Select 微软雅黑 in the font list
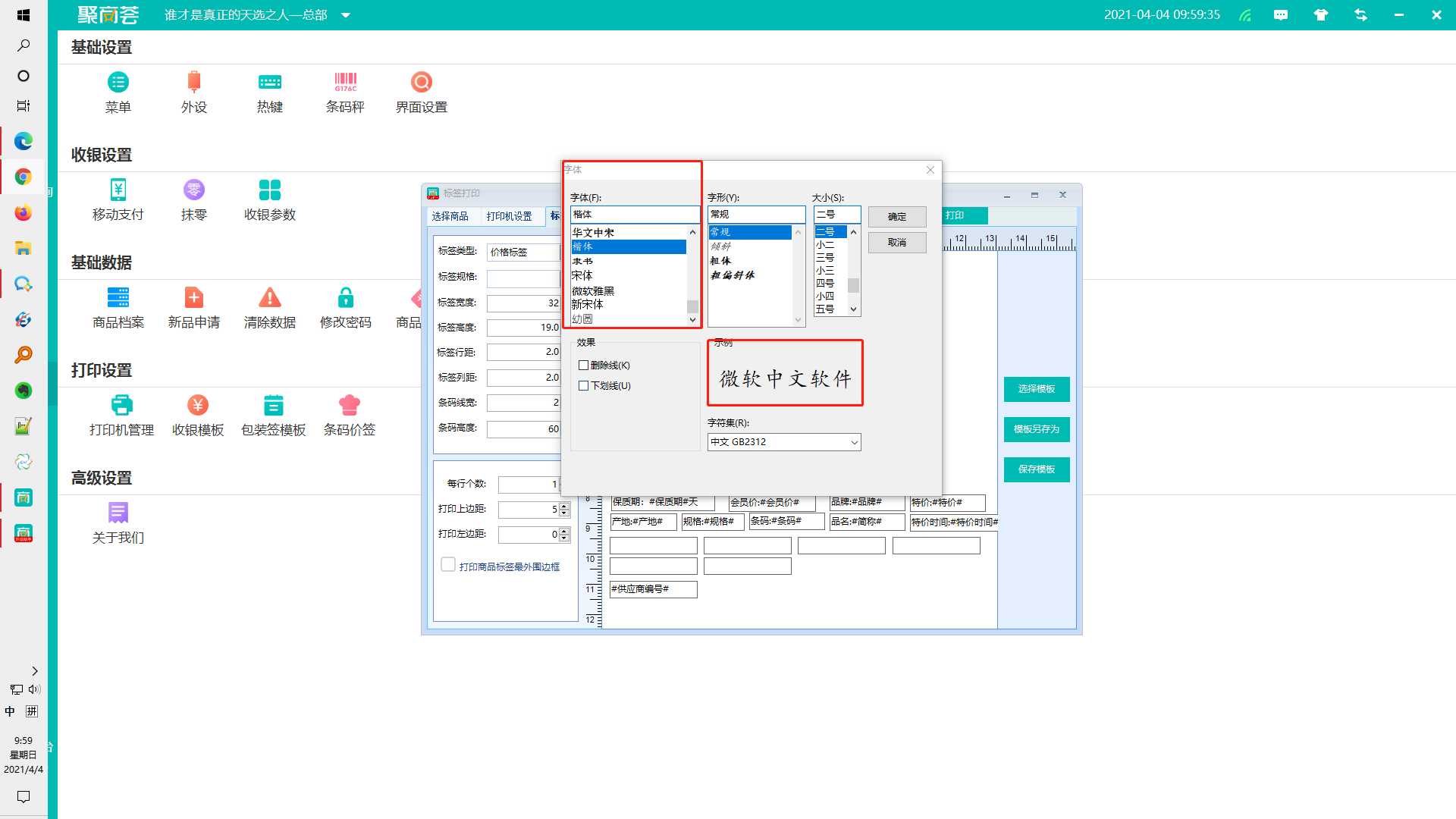Image resolution: width=1456 pixels, height=819 pixels. coord(593,290)
